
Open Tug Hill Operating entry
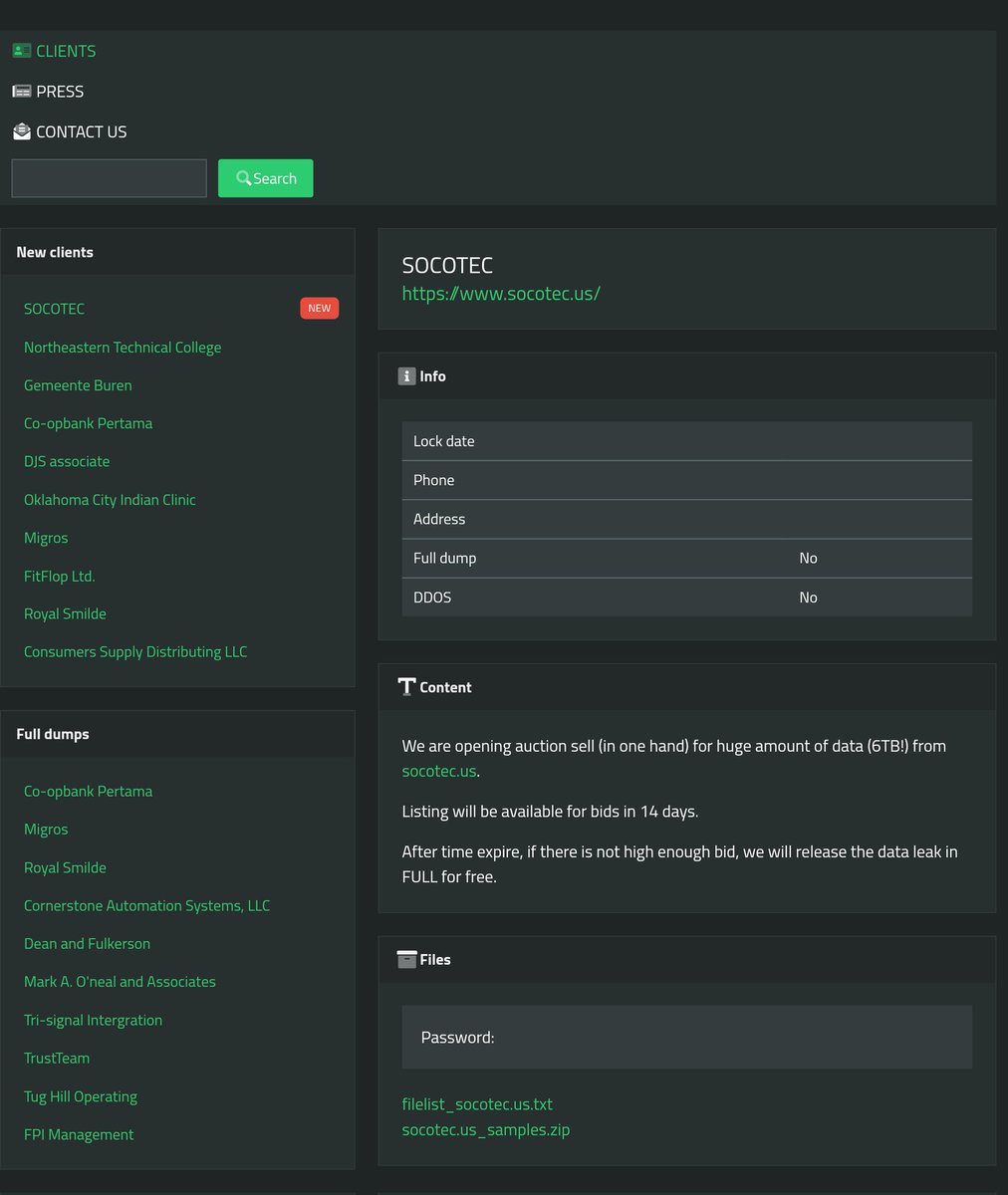[x=81, y=1096]
